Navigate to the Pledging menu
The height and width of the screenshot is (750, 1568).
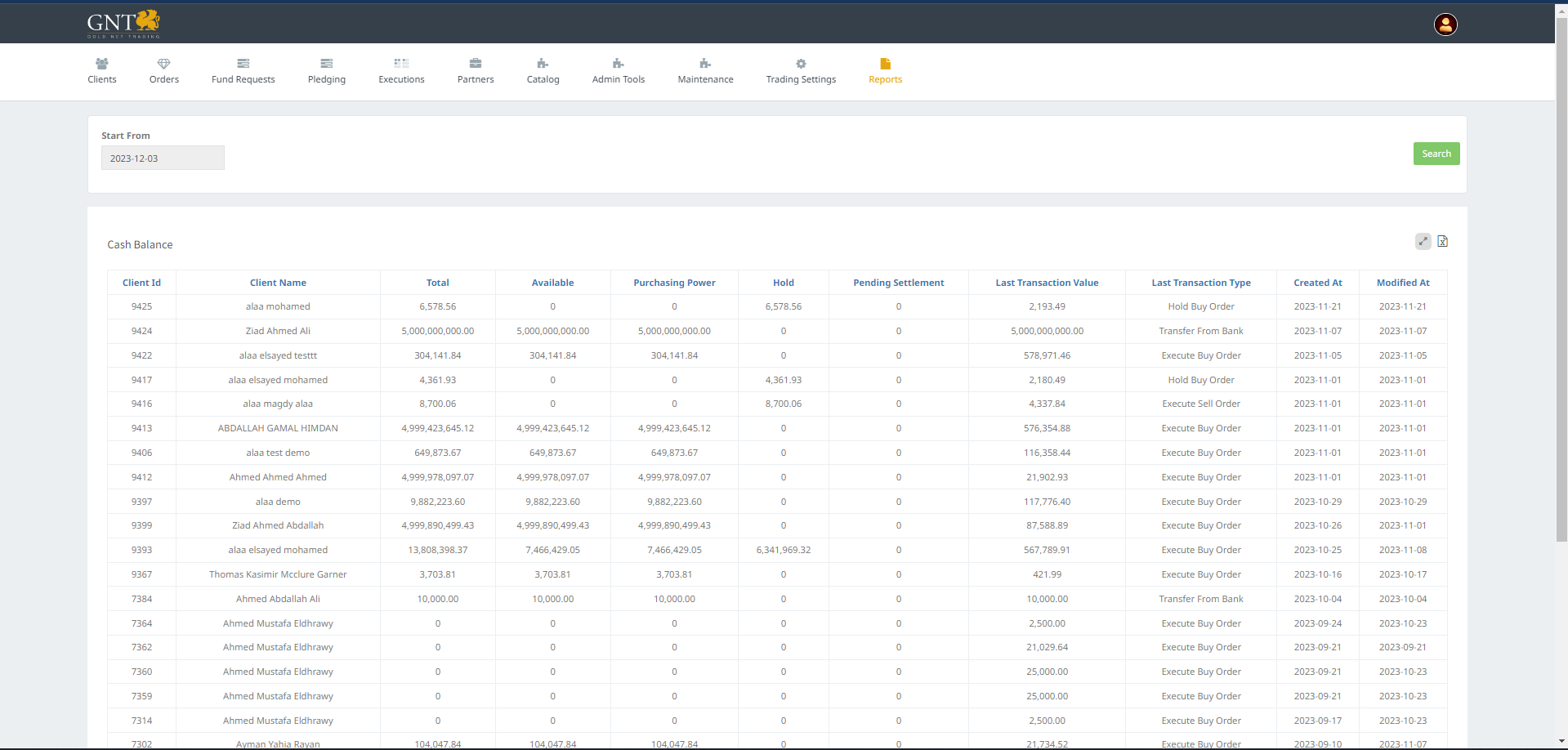326,72
